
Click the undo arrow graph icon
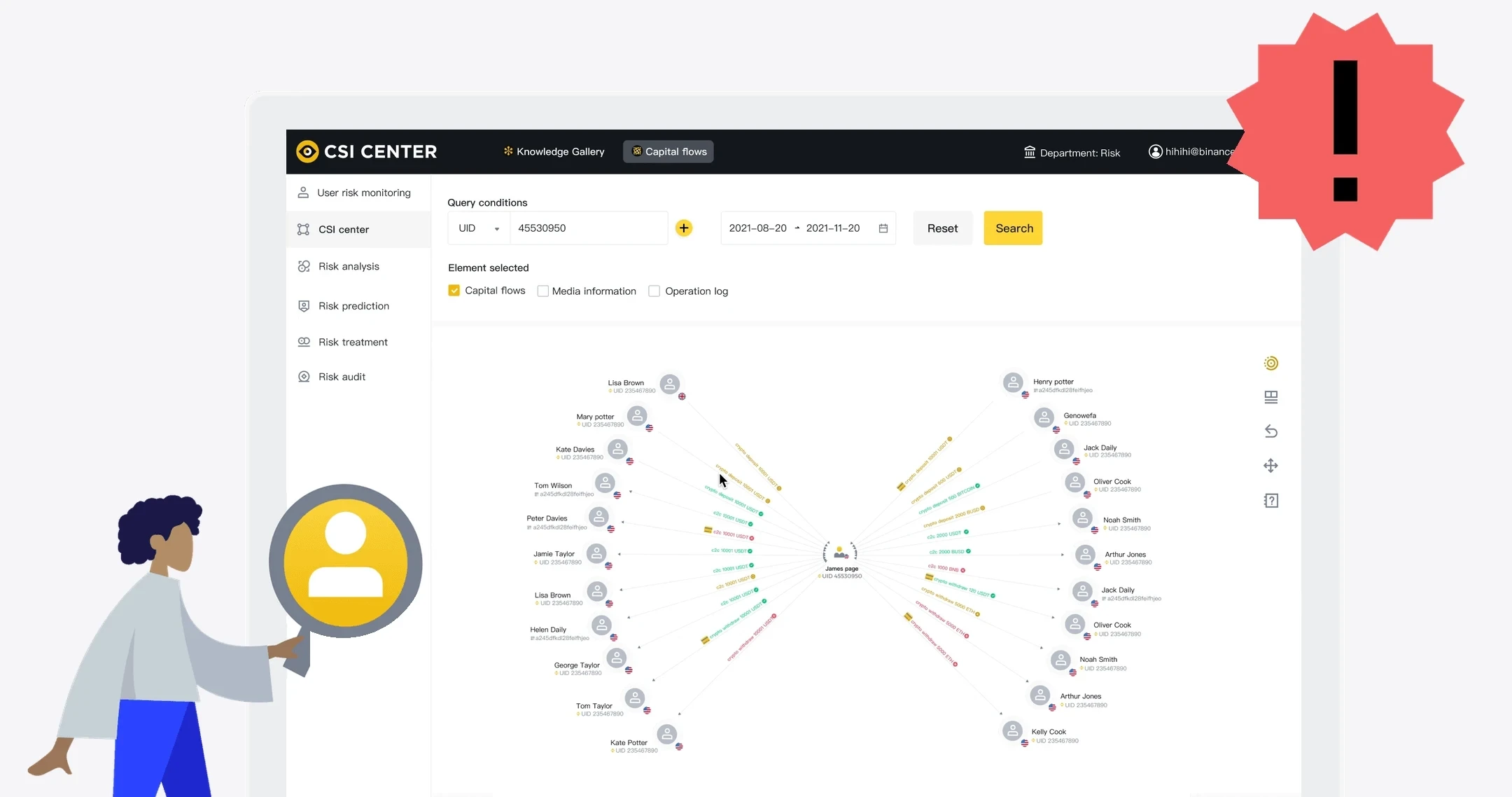coord(1271,431)
